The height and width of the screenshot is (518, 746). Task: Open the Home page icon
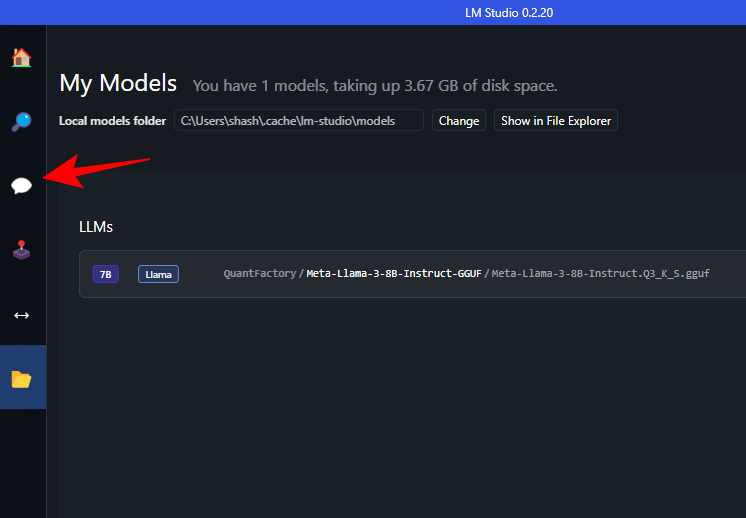coord(21,58)
